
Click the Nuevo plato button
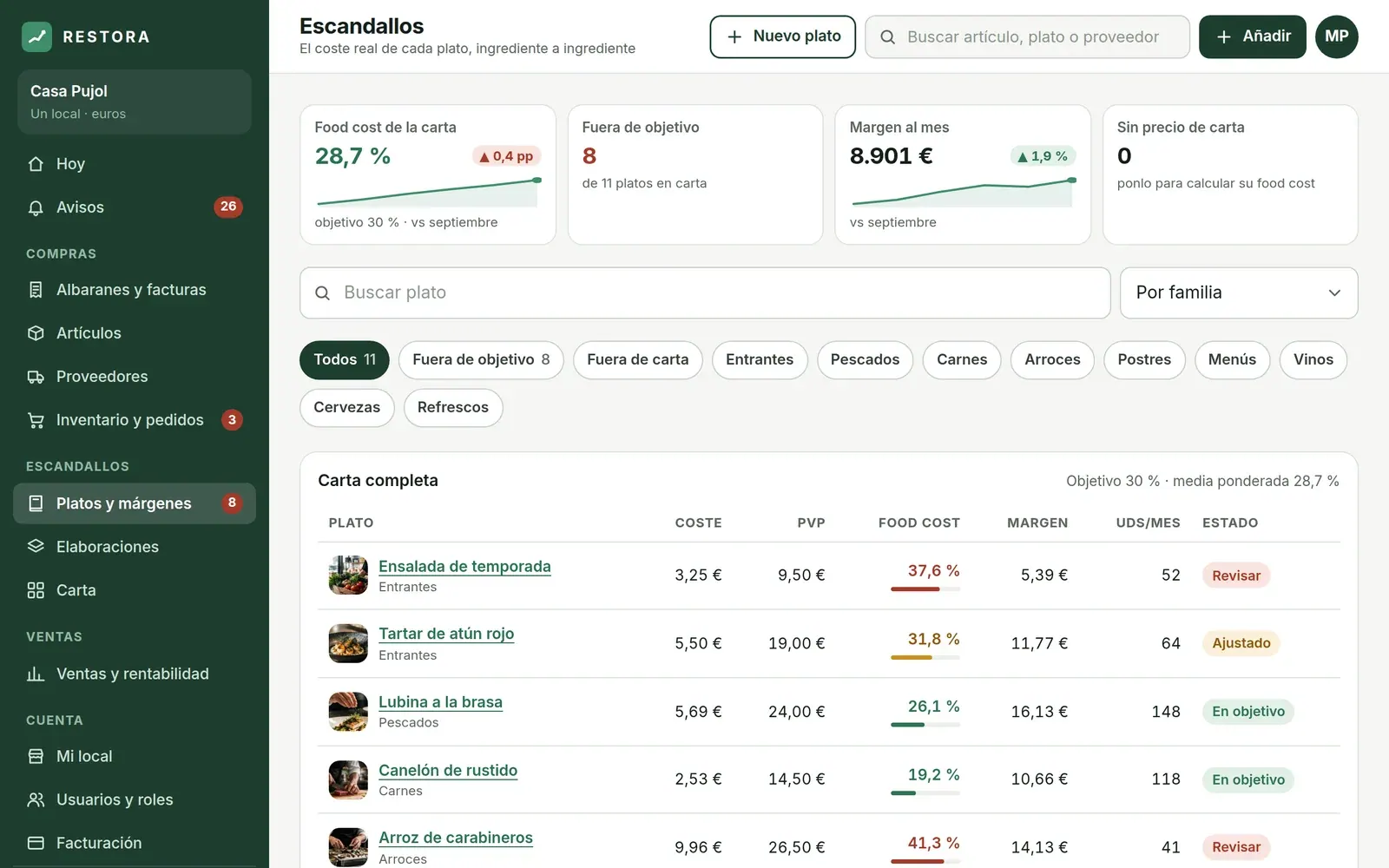(783, 36)
